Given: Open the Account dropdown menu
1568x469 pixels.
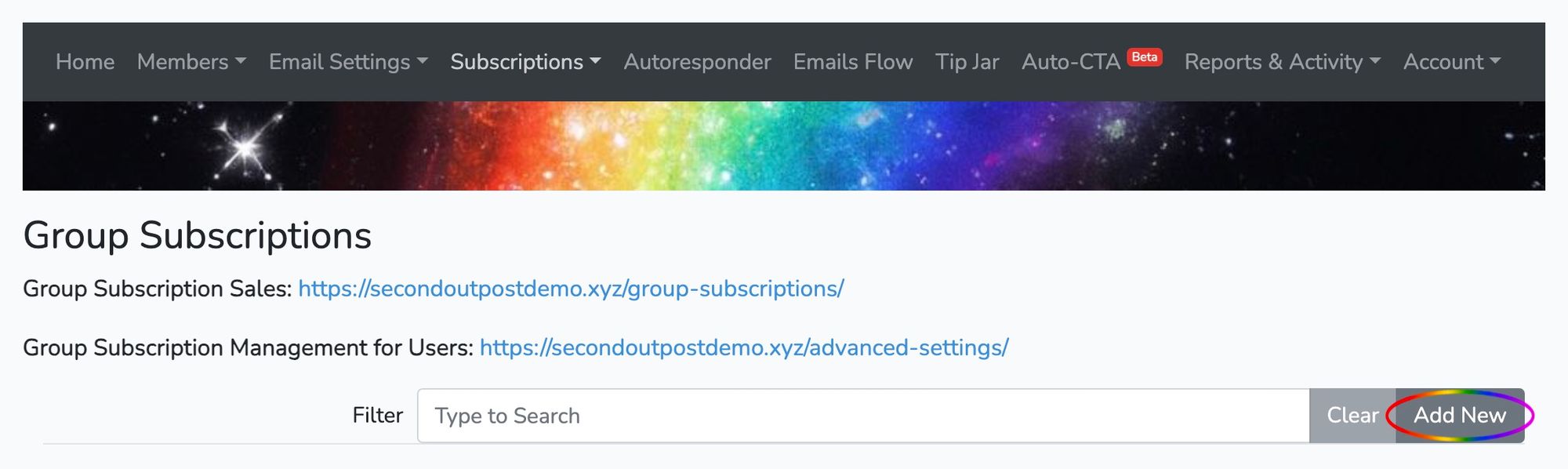Looking at the screenshot, I should coord(1452,62).
